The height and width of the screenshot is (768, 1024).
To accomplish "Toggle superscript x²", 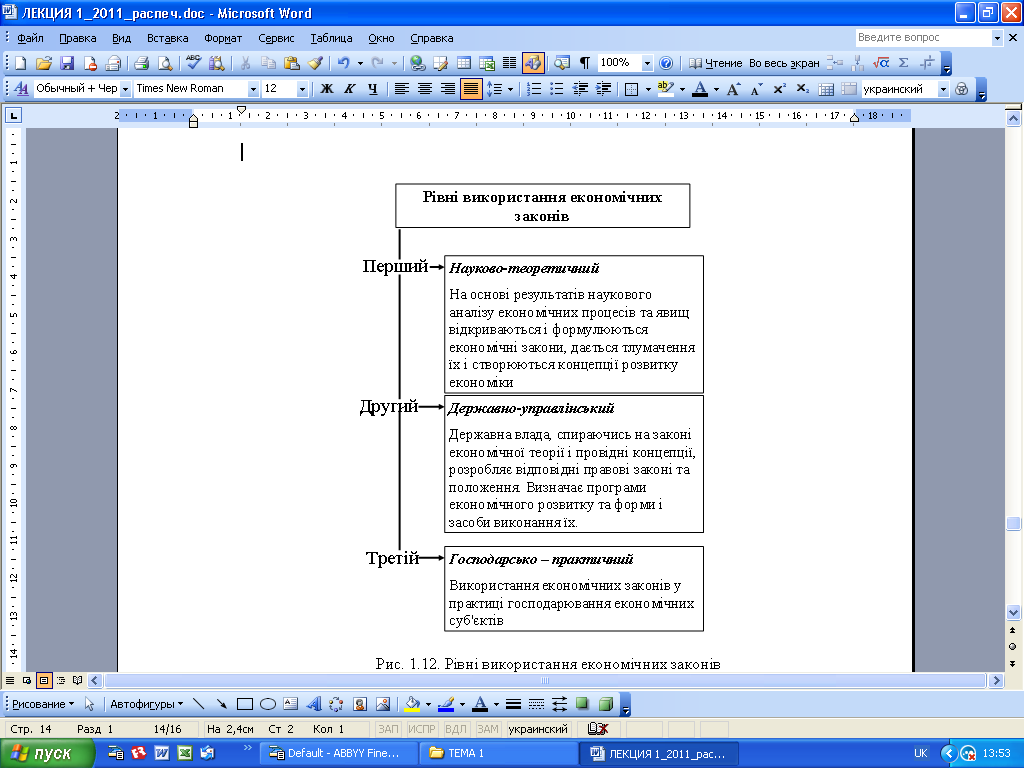I will [x=779, y=89].
